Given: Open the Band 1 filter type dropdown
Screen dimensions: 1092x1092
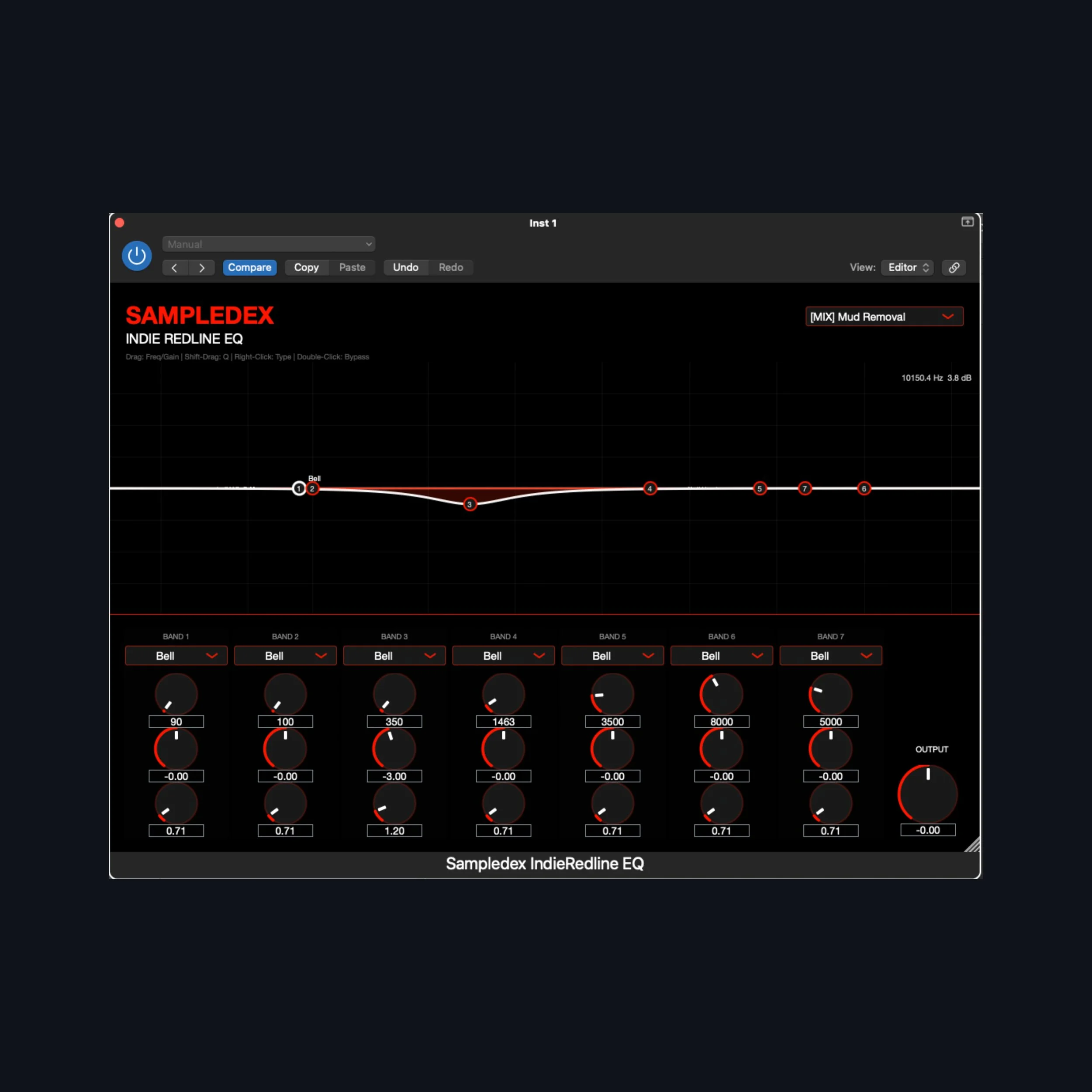Looking at the screenshot, I should coord(176,656).
